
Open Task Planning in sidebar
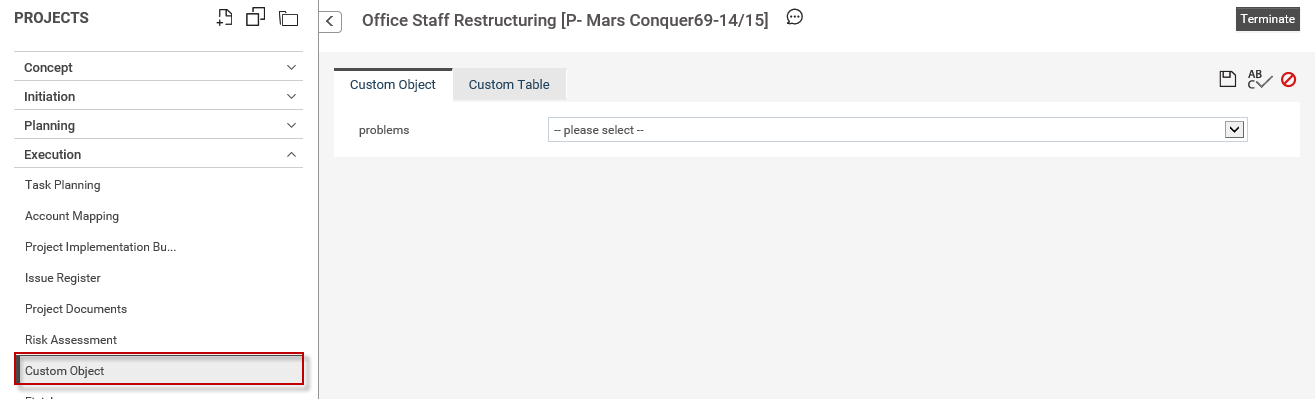[63, 185]
